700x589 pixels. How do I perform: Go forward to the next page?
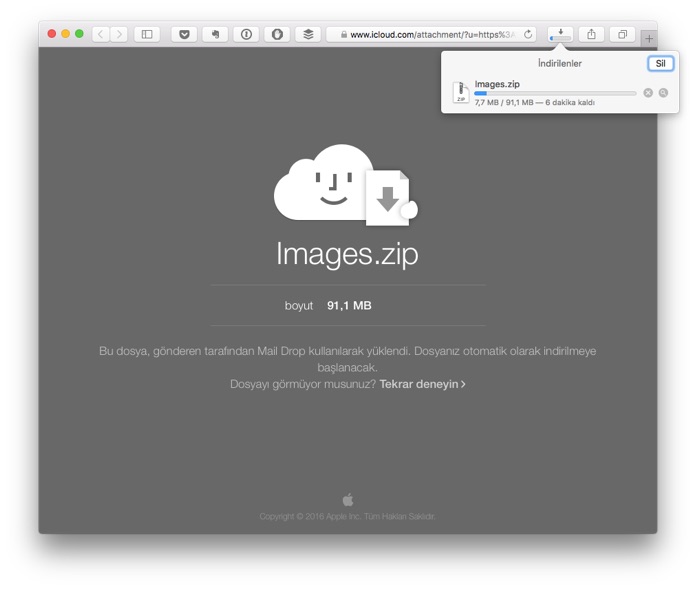pos(120,34)
